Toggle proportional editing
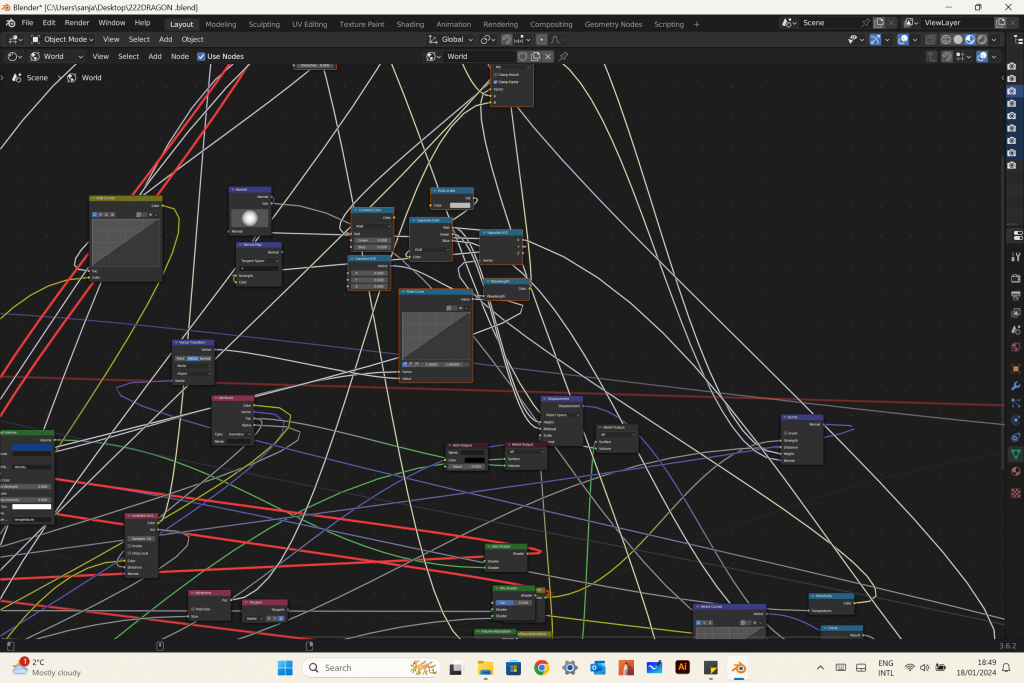Viewport: 1024px width, 683px height. tap(541, 40)
